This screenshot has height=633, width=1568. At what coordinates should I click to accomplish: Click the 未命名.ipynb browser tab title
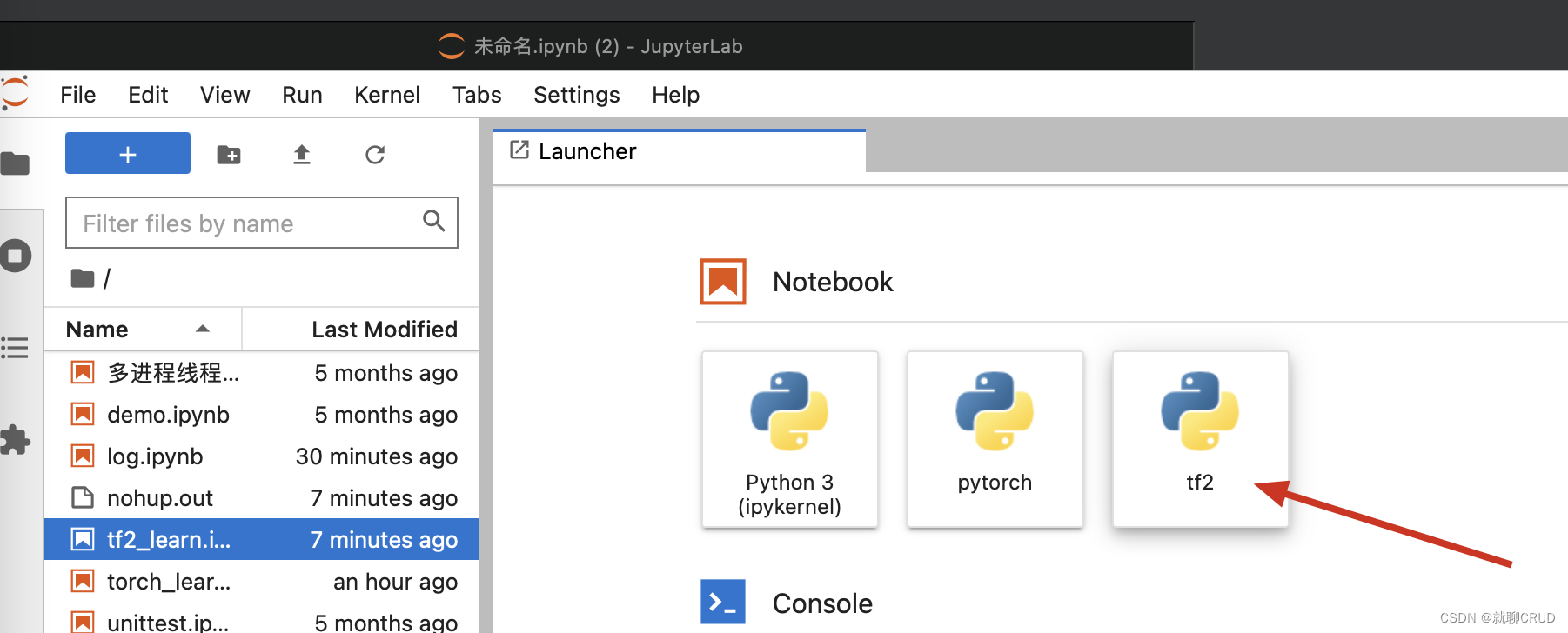(608, 46)
